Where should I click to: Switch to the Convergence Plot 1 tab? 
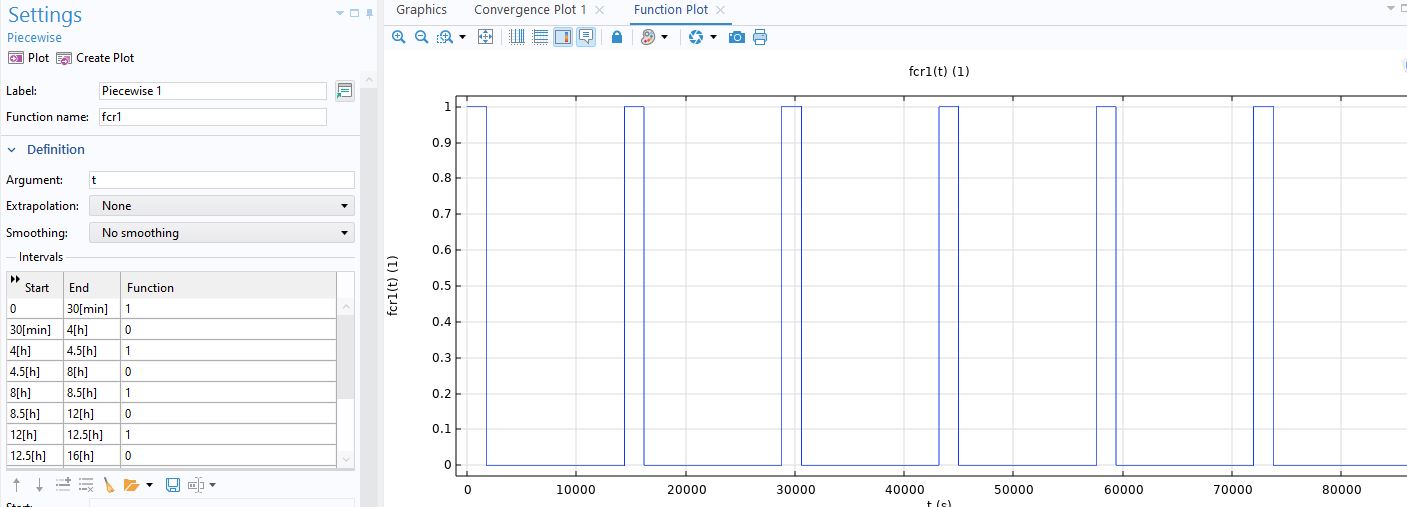(530, 10)
